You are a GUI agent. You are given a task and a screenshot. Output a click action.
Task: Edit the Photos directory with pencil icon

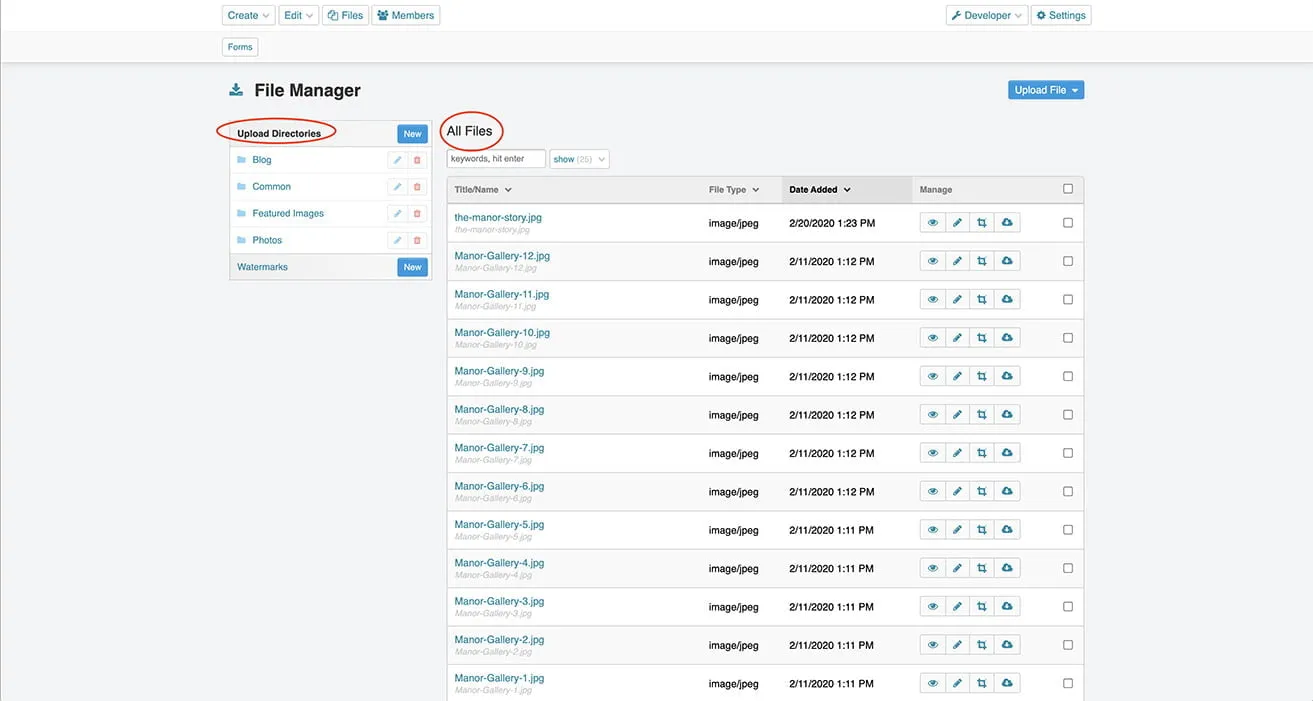click(x=397, y=241)
